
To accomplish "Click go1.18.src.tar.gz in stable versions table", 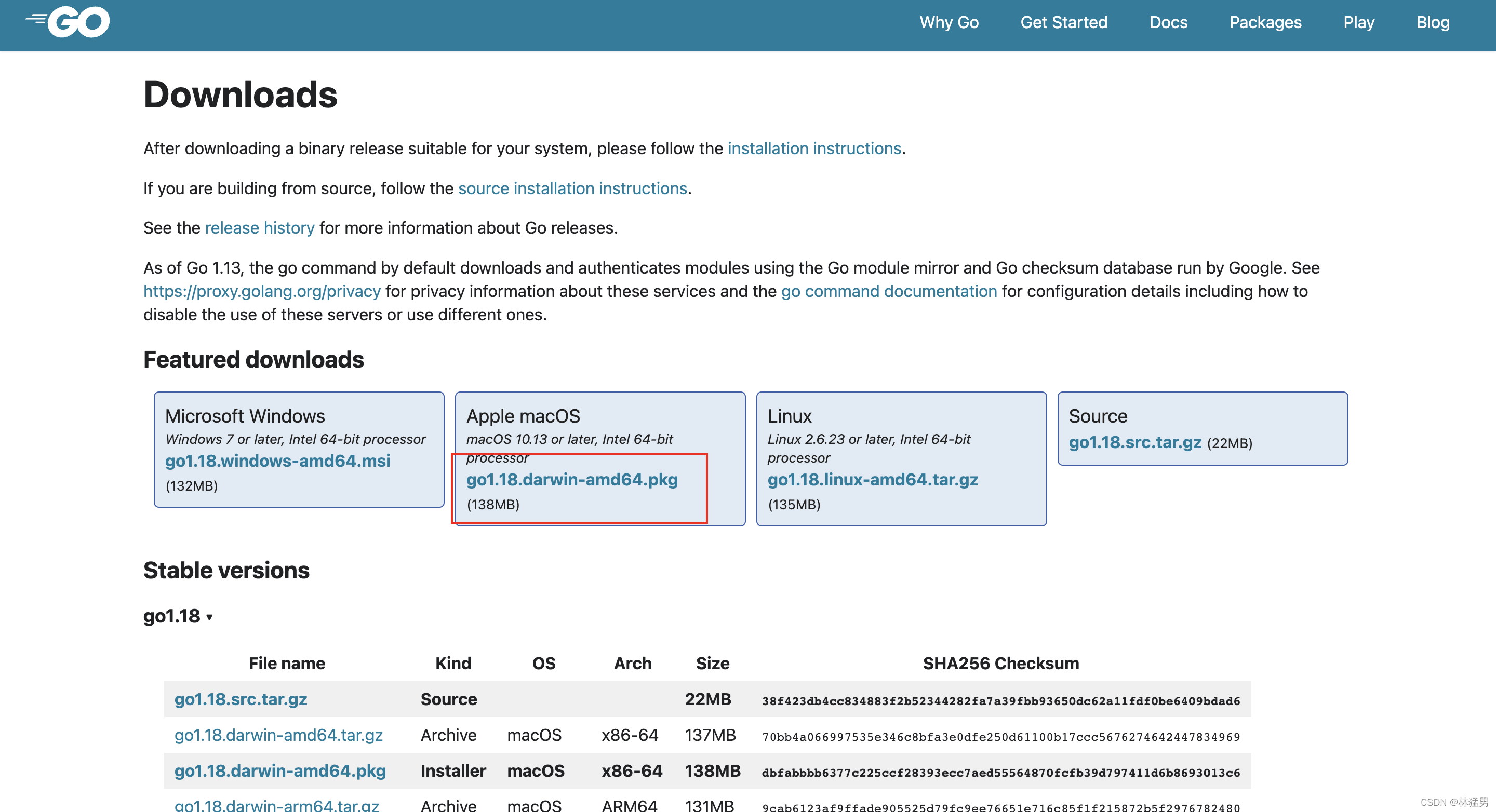I will tap(241, 699).
